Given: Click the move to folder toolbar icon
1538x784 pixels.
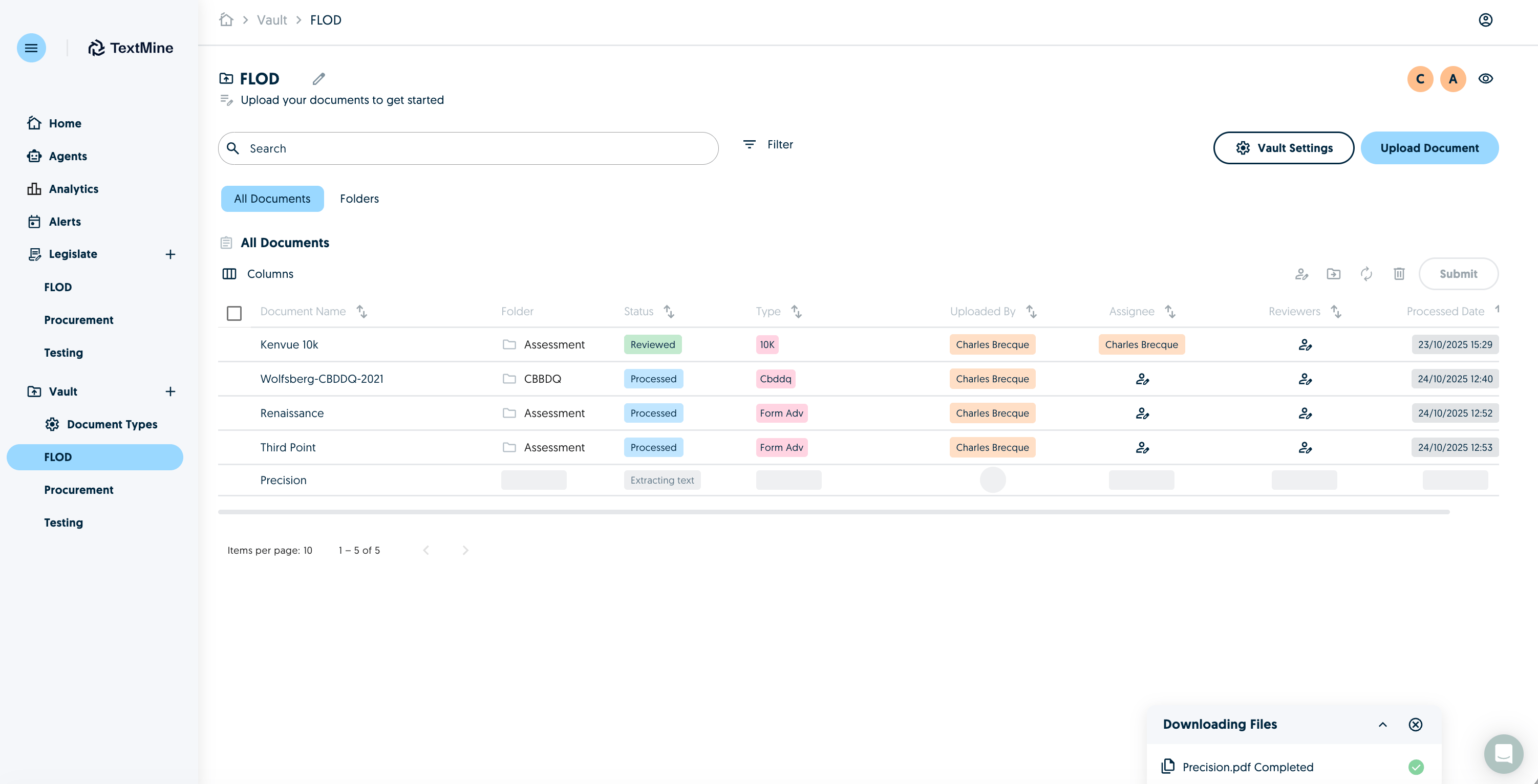Looking at the screenshot, I should (1334, 274).
